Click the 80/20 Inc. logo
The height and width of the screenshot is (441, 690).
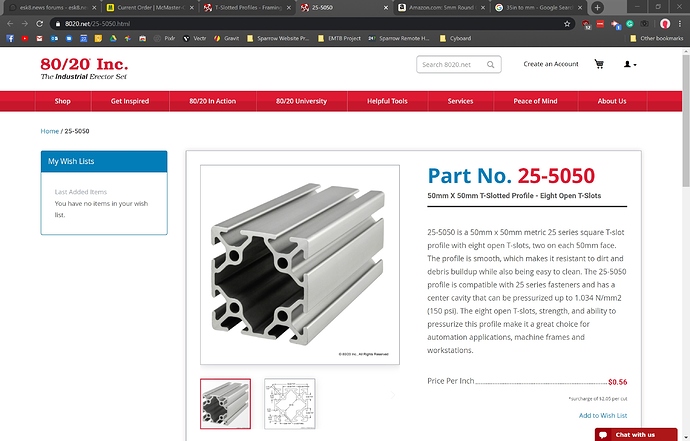coord(84,67)
